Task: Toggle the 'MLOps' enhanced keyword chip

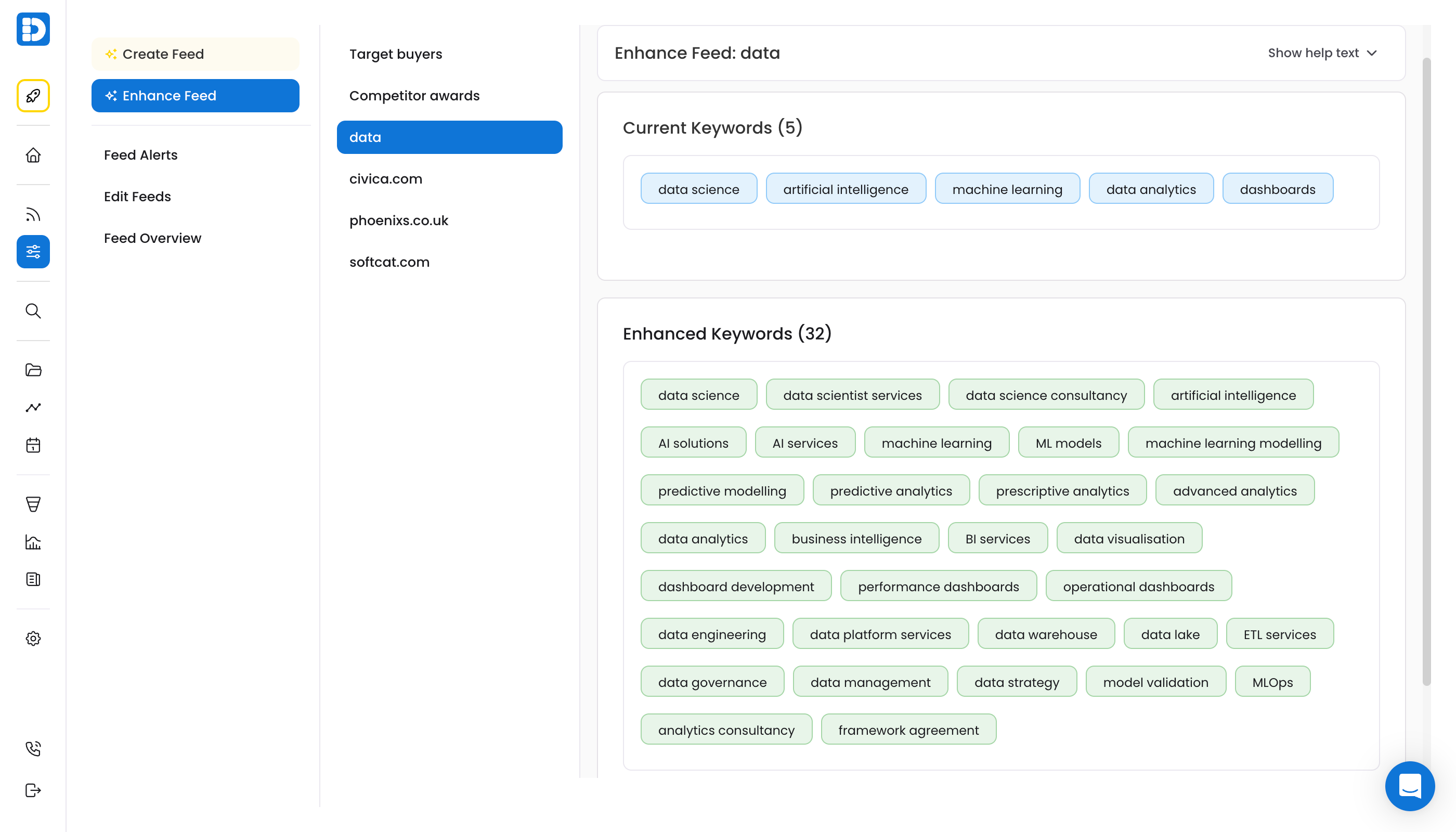Action: pos(1272,682)
